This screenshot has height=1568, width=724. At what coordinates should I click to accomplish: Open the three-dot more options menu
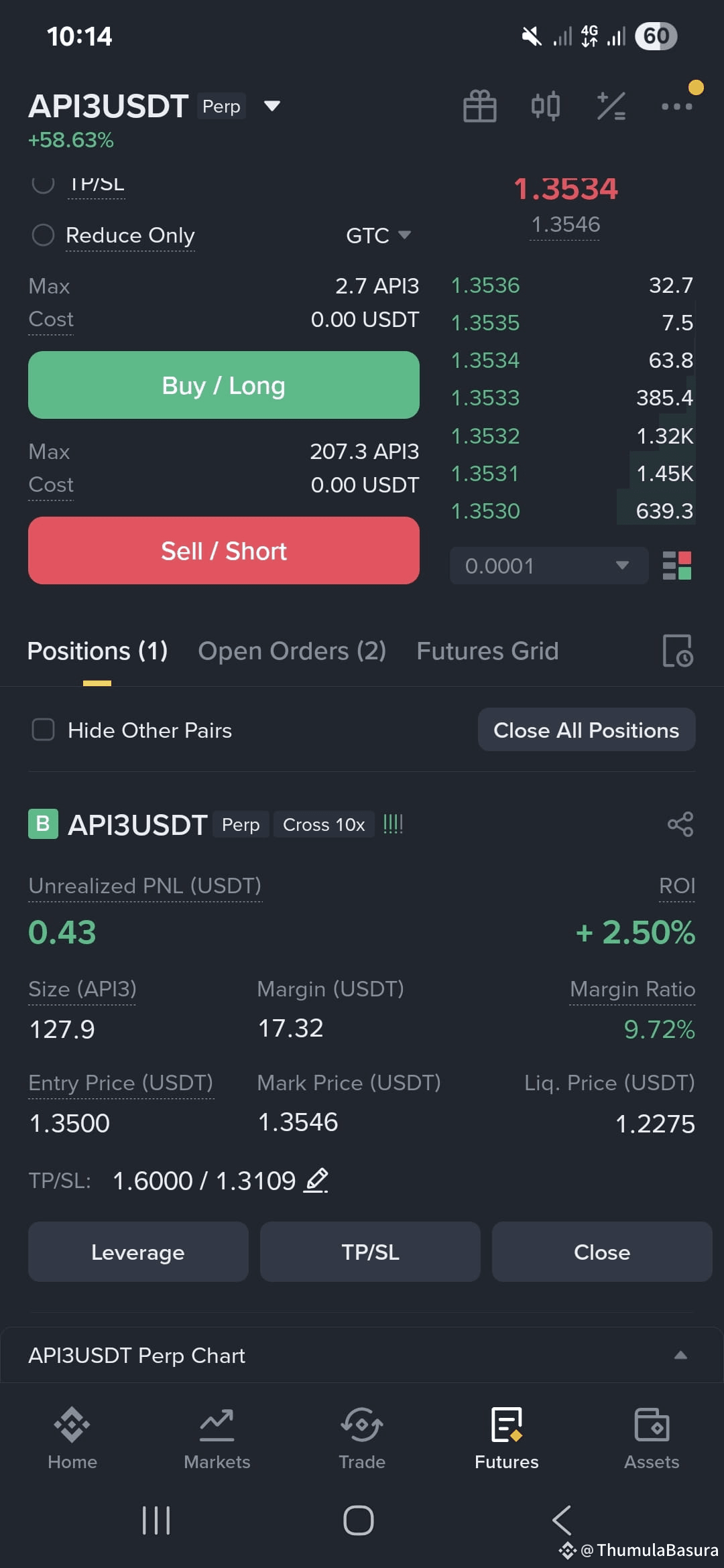click(677, 106)
